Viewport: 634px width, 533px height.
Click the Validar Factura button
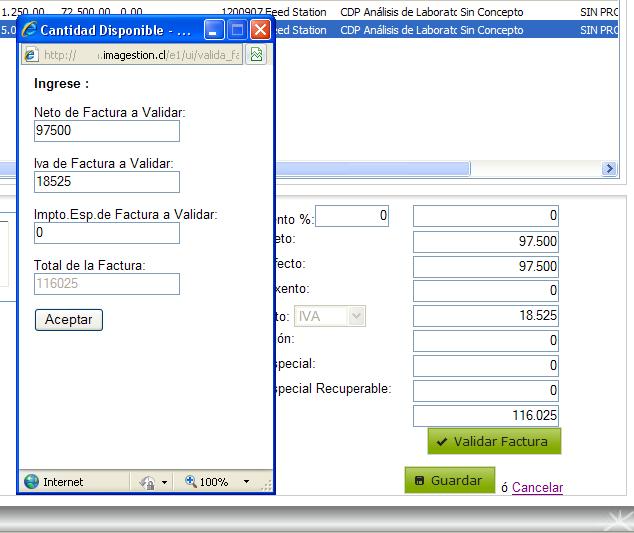tap(495, 441)
